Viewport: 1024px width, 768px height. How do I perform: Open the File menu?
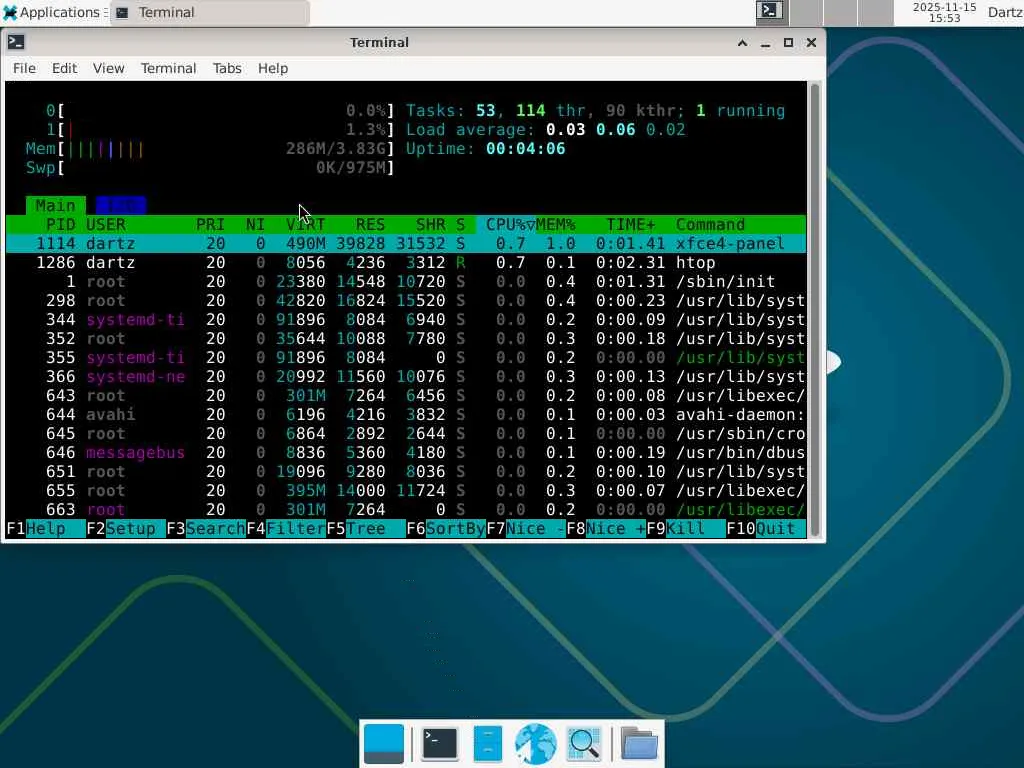coord(24,69)
